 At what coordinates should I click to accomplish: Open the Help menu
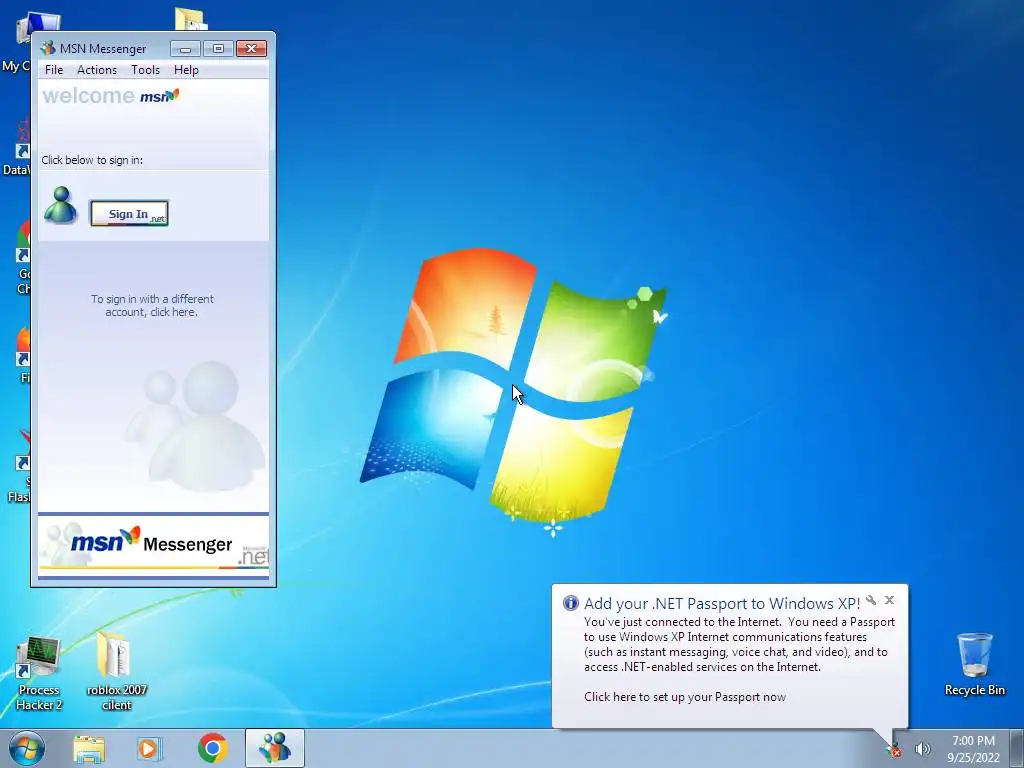click(186, 70)
